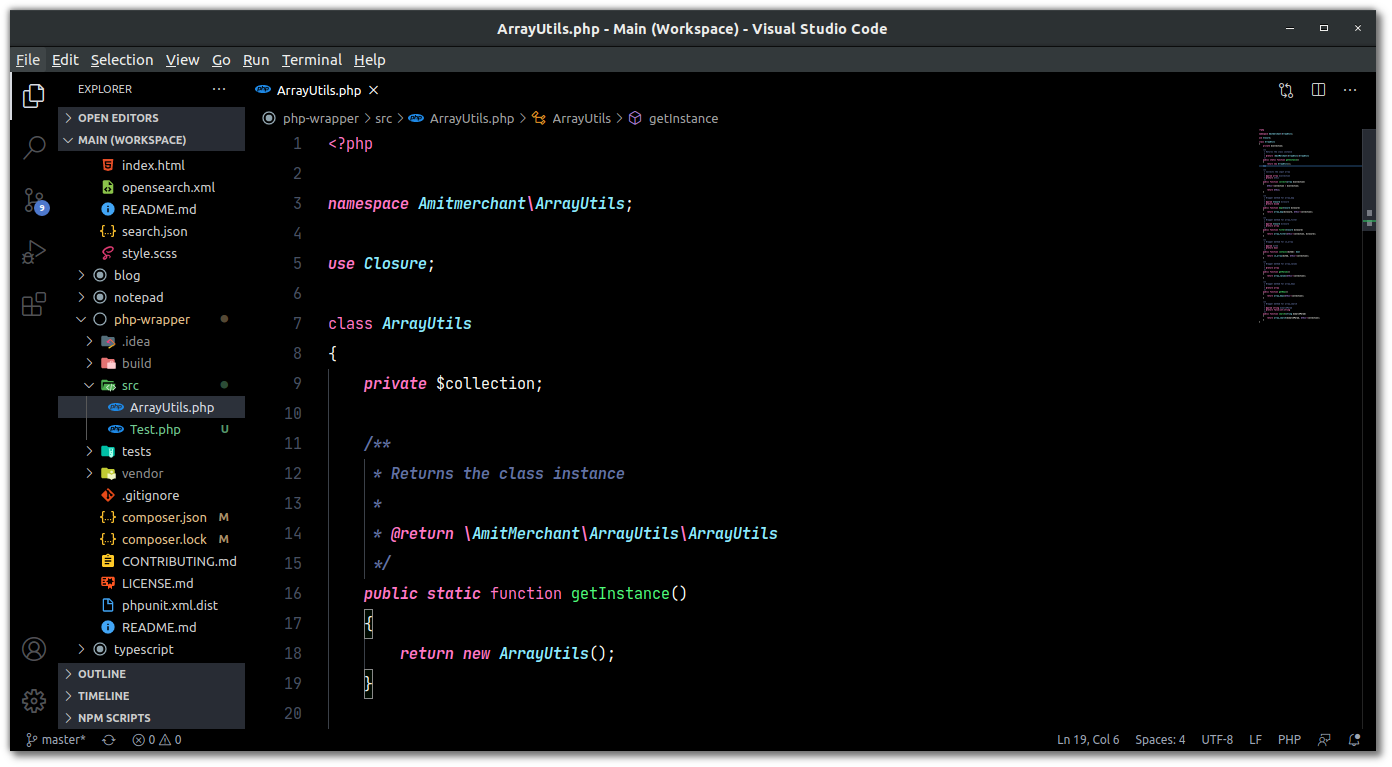Select the Run and Debug icon

point(34,252)
